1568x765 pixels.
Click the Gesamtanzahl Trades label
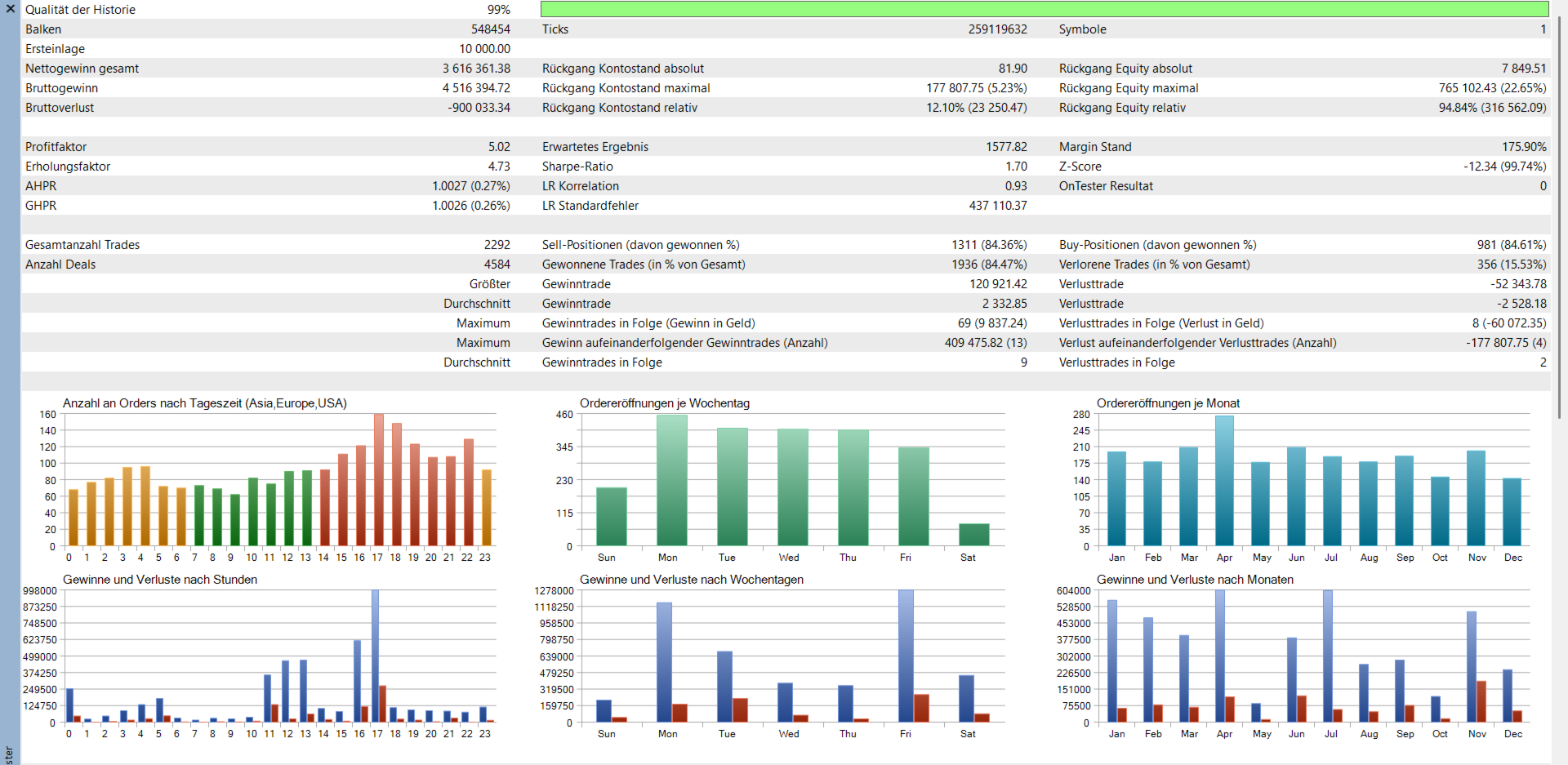(82, 245)
